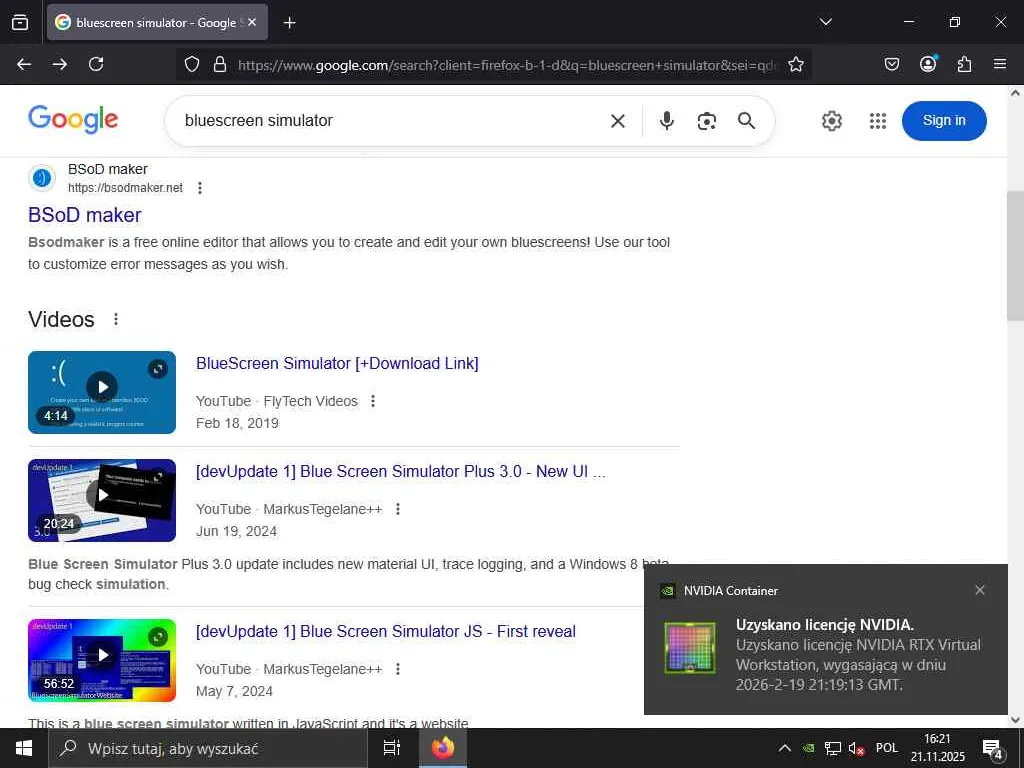Open options menu for bsodmaker.net result
The width and height of the screenshot is (1024, 768).
click(200, 188)
